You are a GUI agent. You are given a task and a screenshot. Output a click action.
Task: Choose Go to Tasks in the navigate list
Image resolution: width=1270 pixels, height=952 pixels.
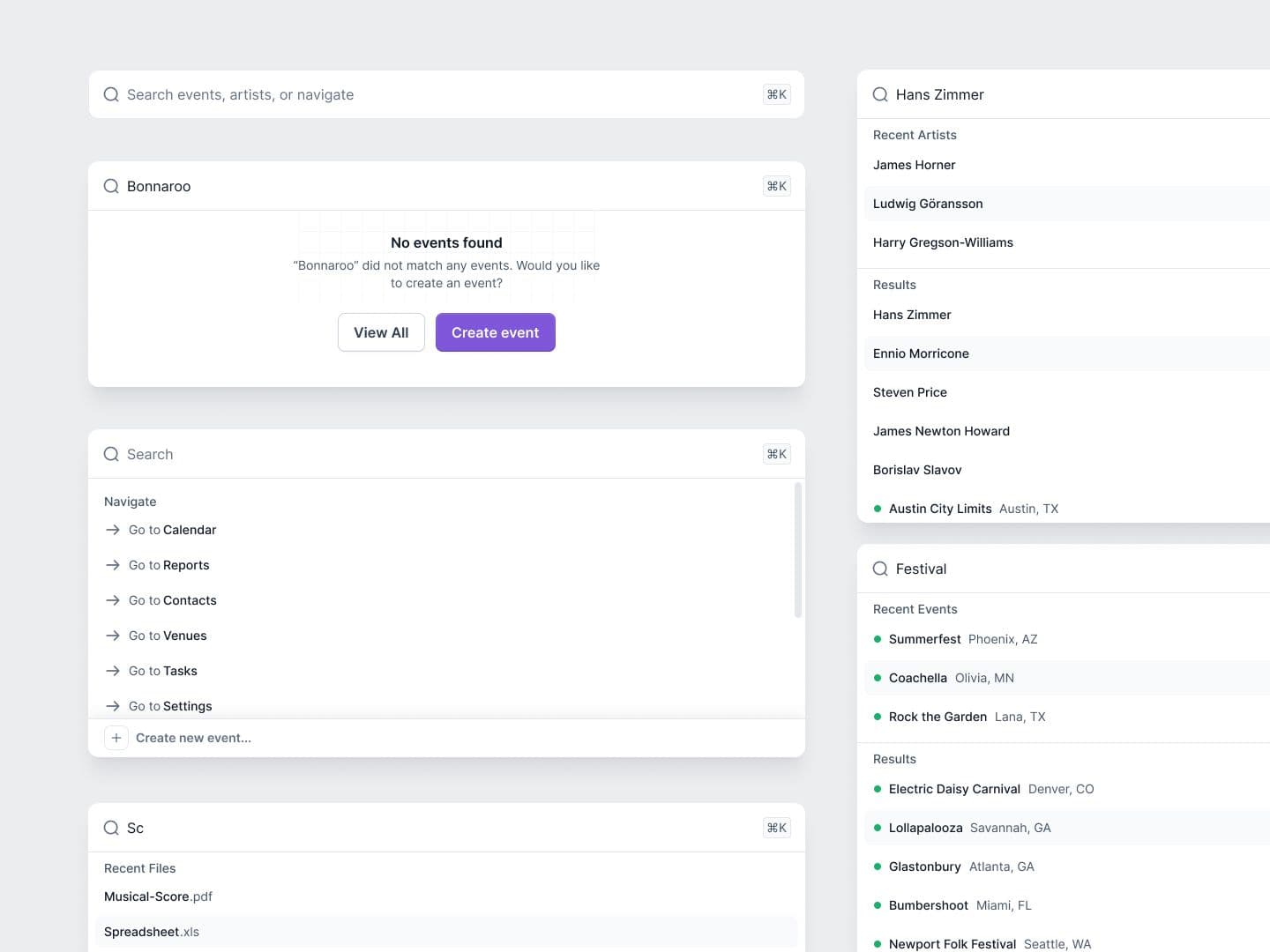click(x=163, y=671)
